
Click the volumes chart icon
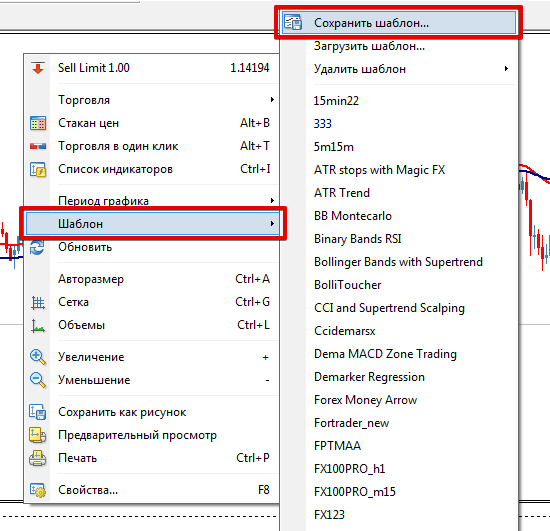[x=38, y=325]
